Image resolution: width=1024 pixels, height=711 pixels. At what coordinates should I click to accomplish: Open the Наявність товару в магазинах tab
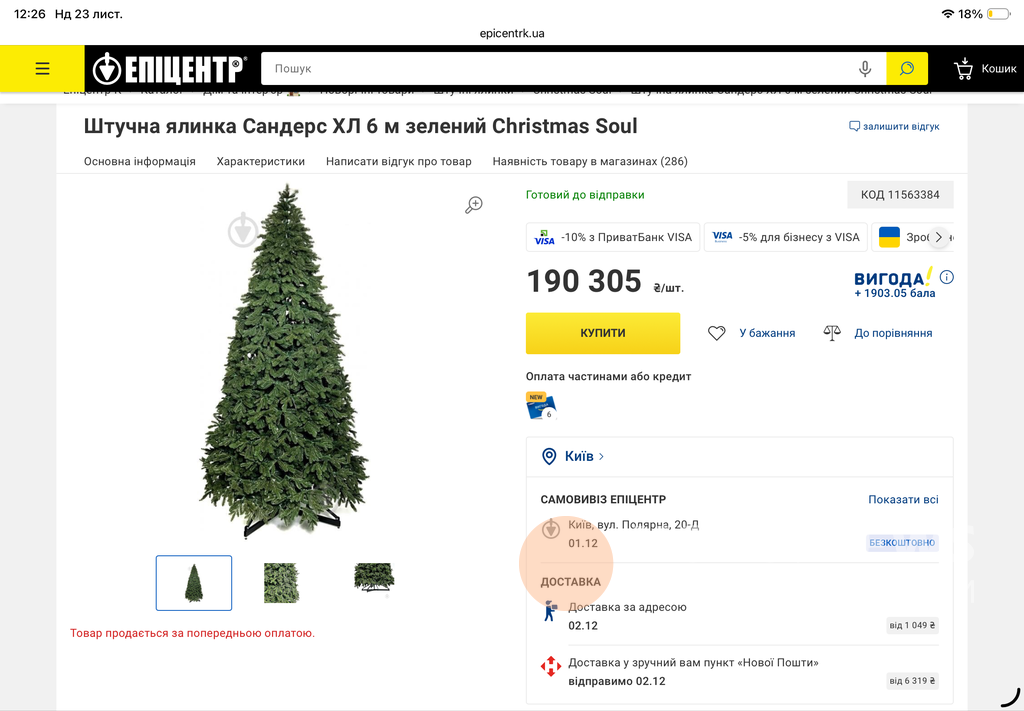click(x=590, y=161)
